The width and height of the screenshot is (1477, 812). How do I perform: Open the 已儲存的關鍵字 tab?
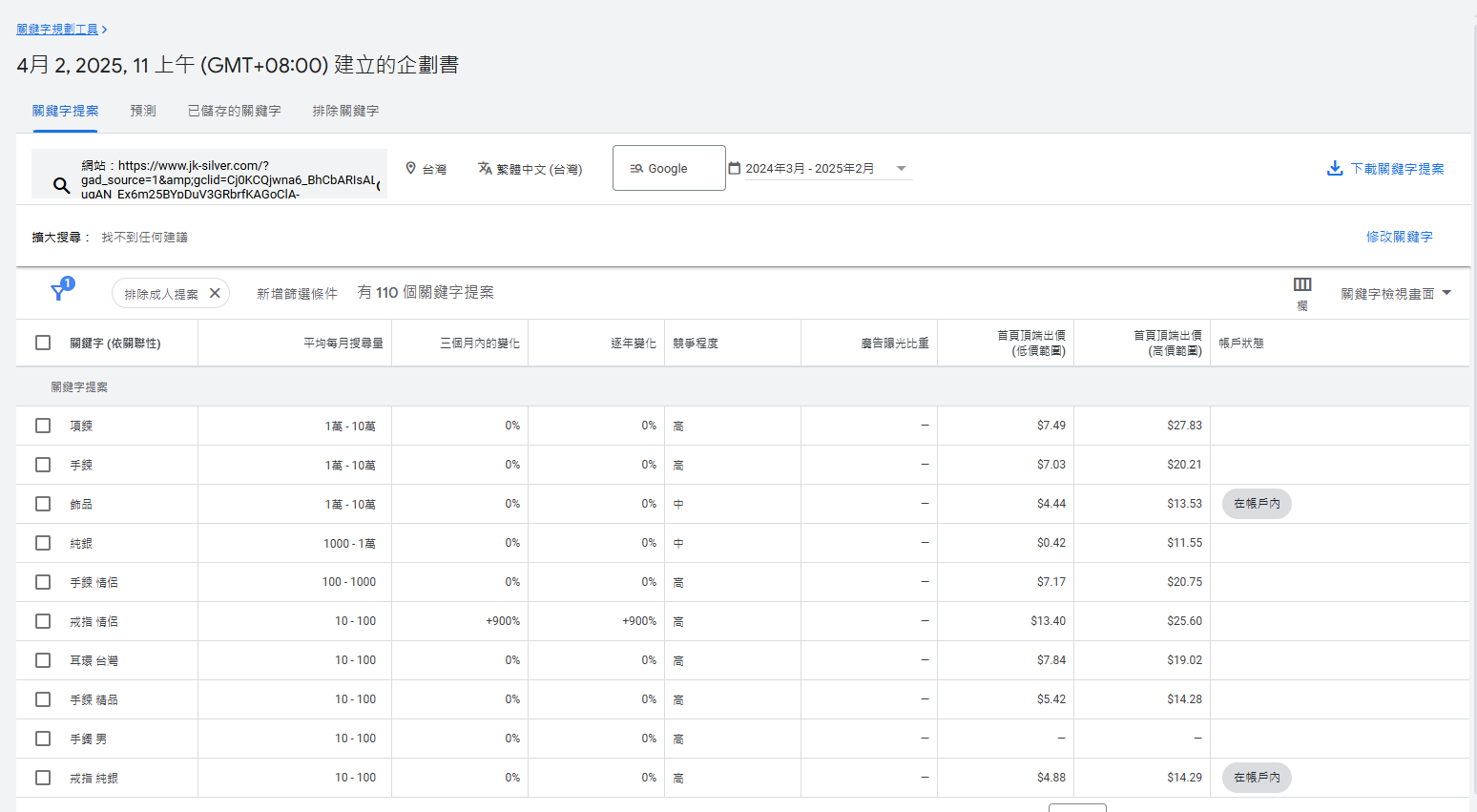pos(234,111)
